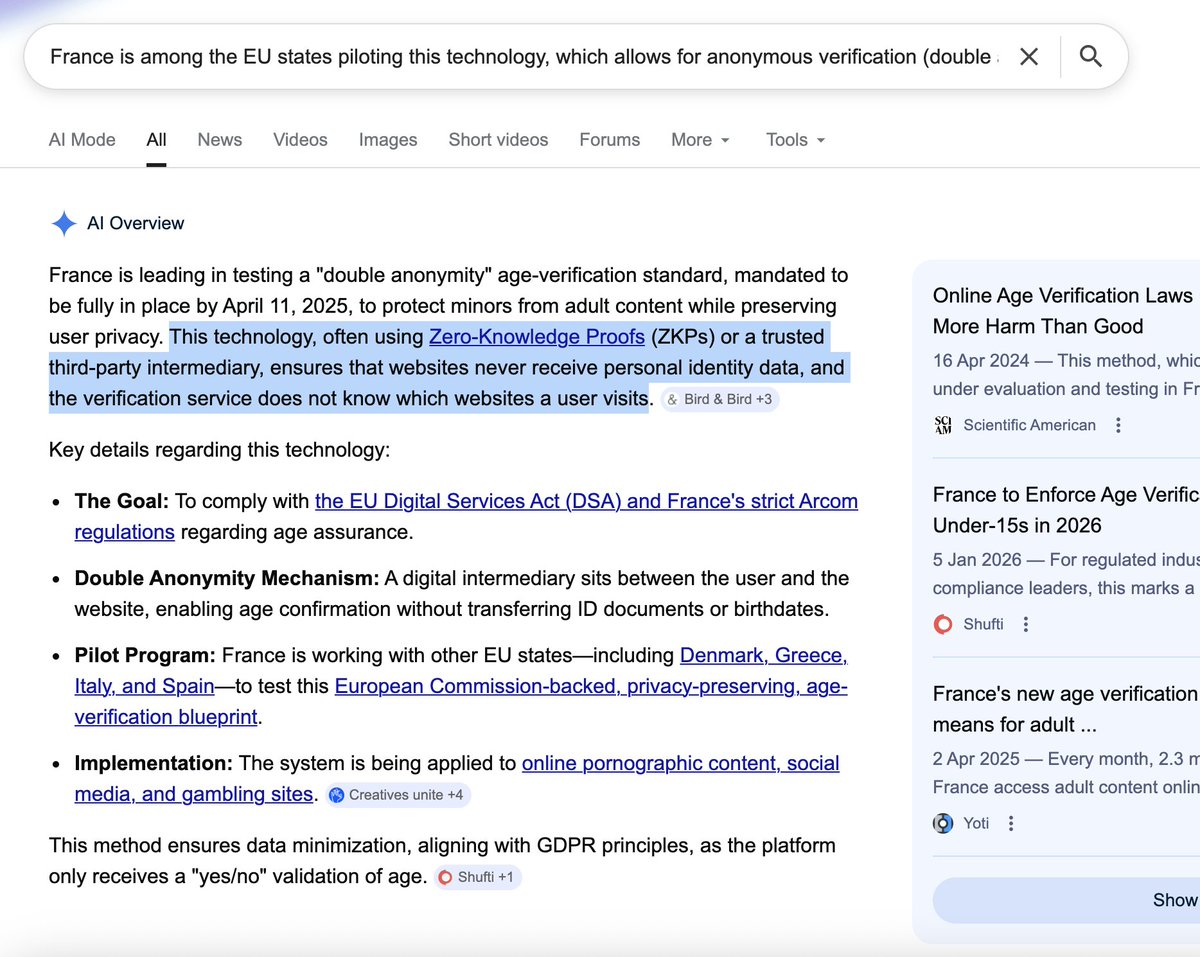The image size is (1200, 957).
Task: Click the 'The Goal:' bold label
Action: 122,501
